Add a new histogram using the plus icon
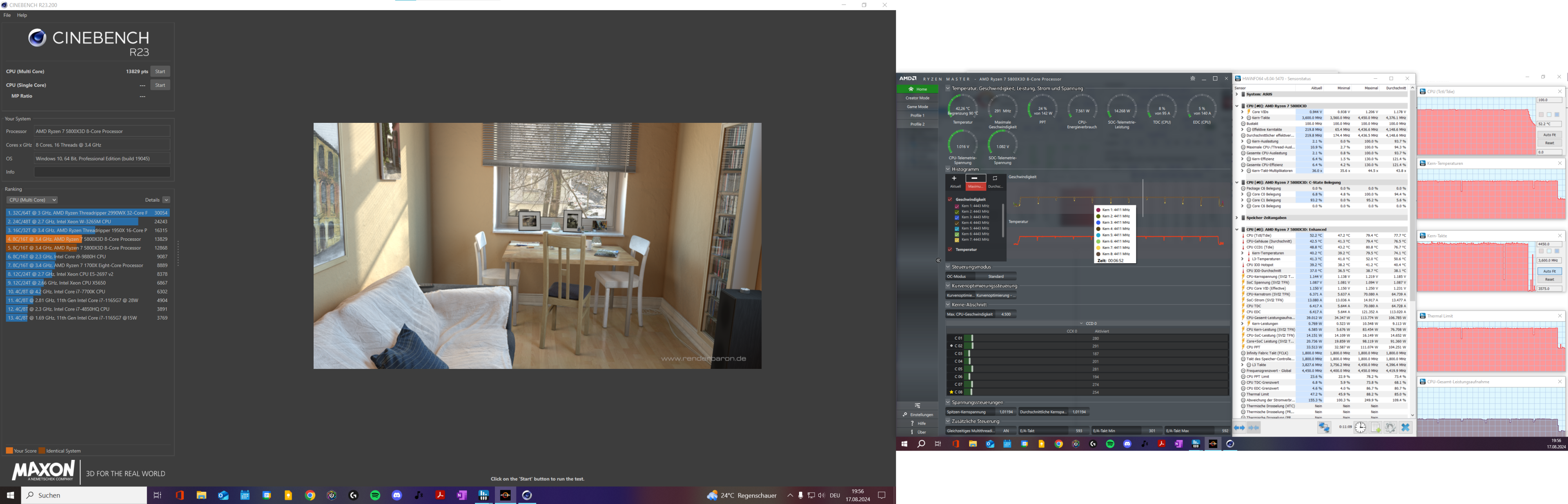Image resolution: width=1568 pixels, height=504 pixels. click(x=954, y=178)
